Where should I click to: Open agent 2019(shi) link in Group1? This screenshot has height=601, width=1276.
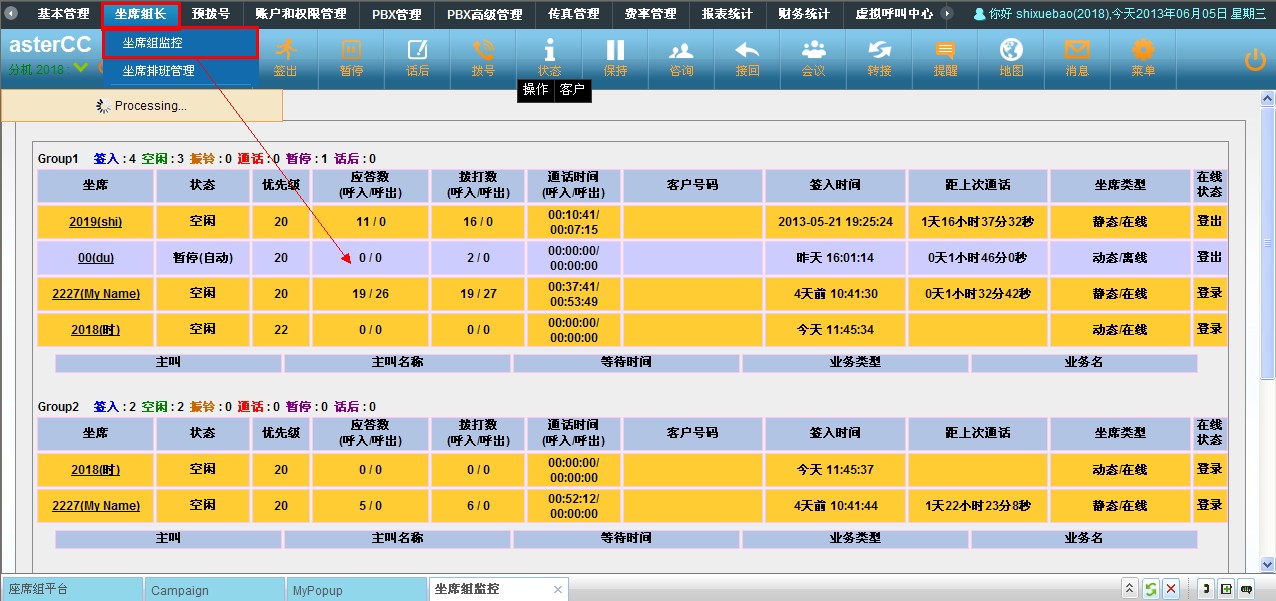click(95, 222)
